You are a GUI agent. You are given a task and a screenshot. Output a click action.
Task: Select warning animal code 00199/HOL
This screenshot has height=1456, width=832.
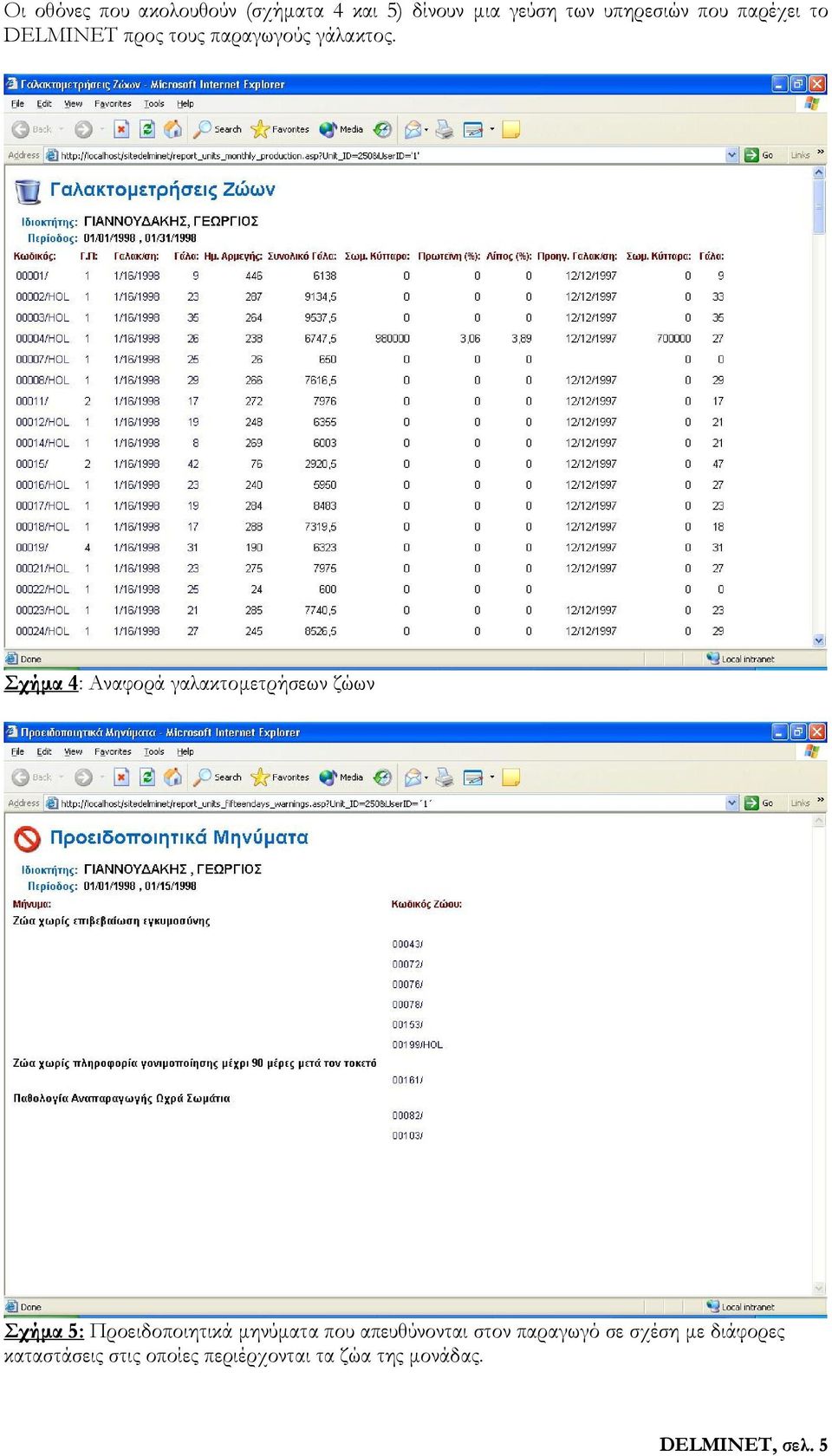(x=417, y=1045)
